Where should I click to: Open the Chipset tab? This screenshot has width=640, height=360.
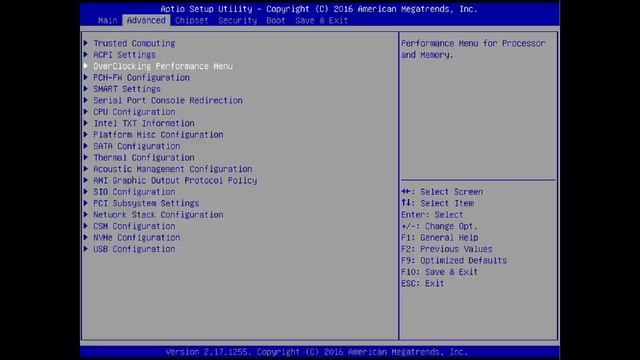coord(191,20)
